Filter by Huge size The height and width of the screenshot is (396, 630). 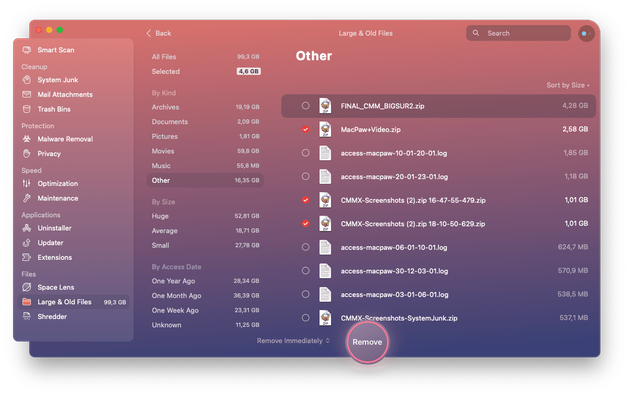click(x=205, y=216)
